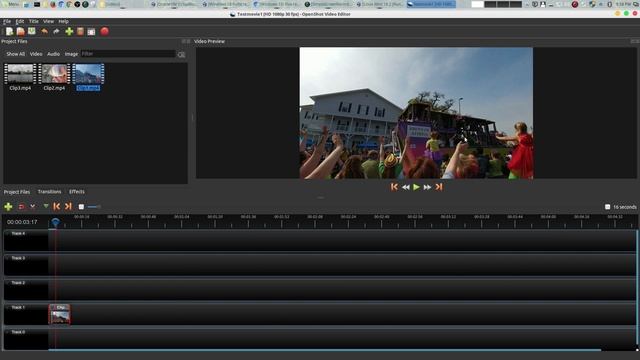Click the clock in the system tray

point(624,4)
